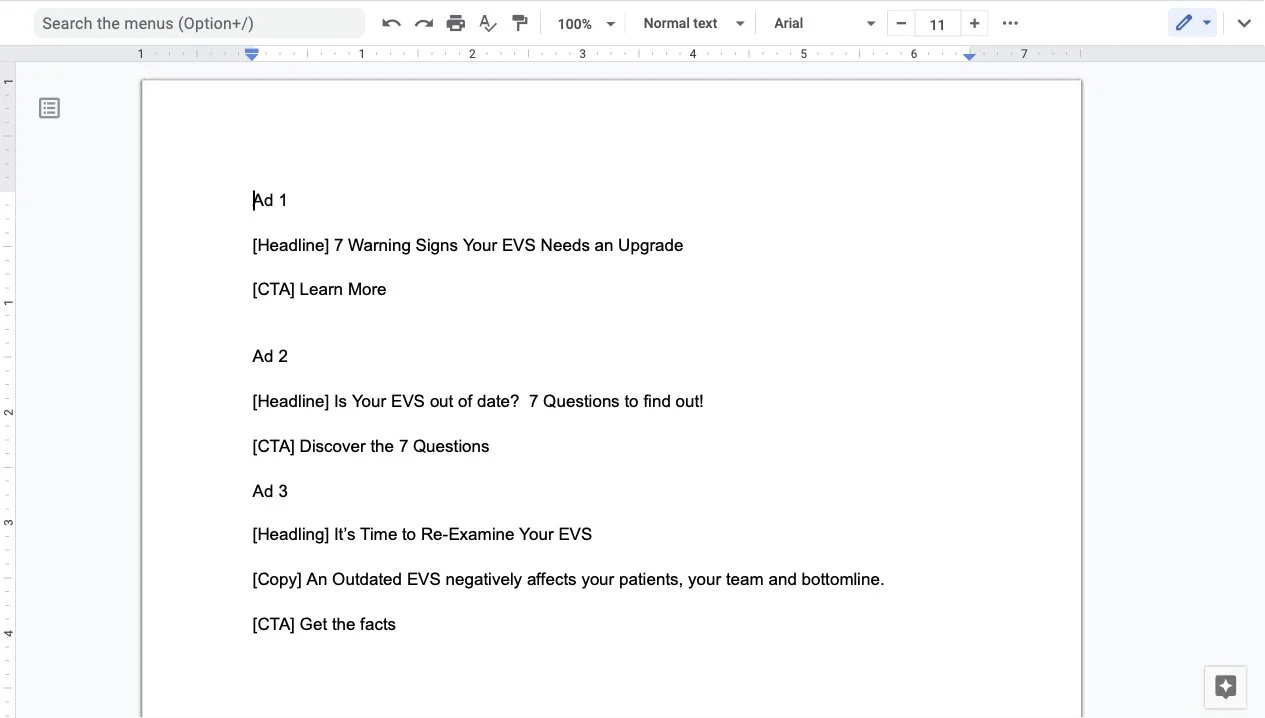Click the '[CTA] Get the facts' line
1265x718 pixels.
tap(324, 624)
